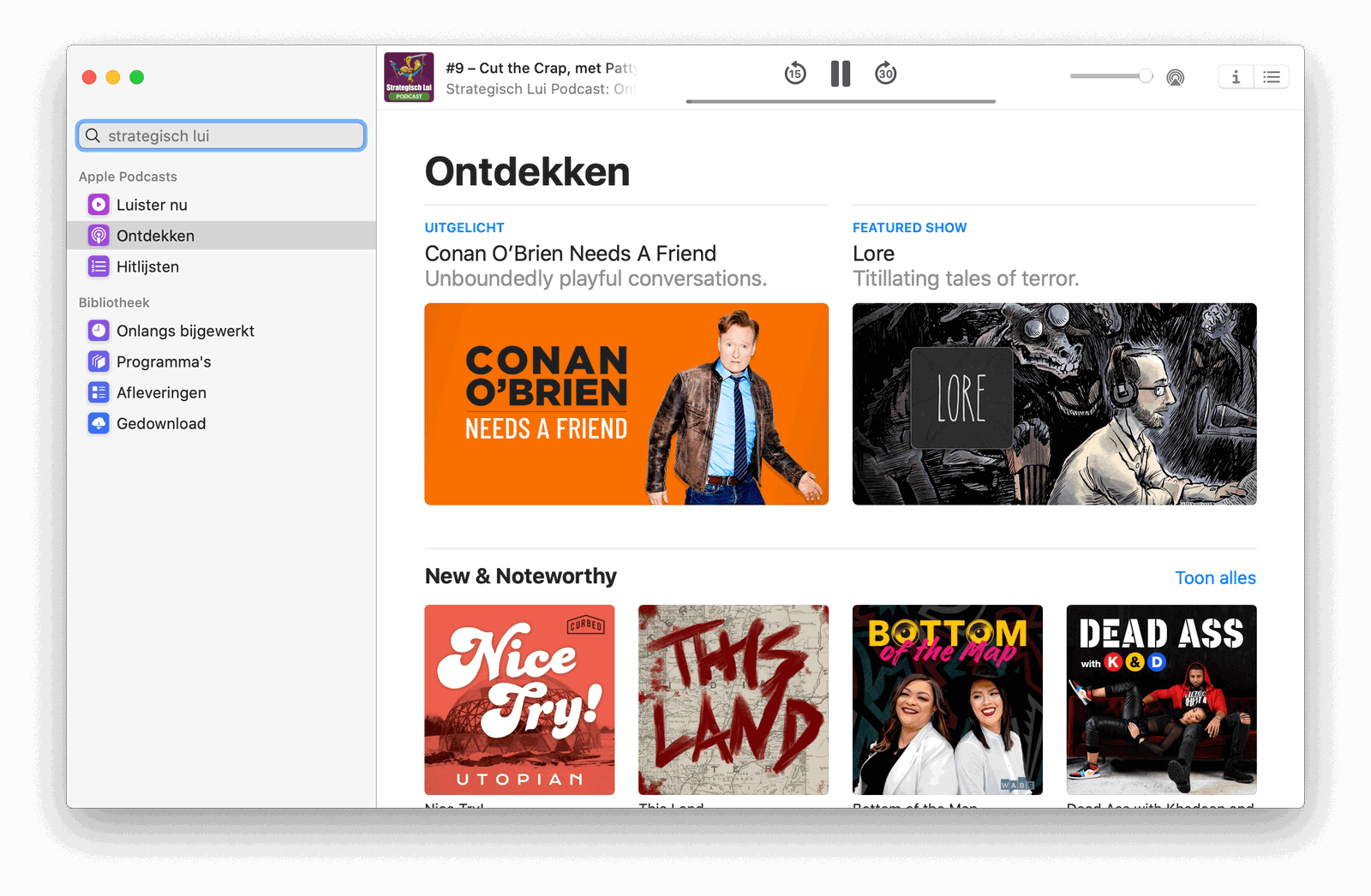Image resolution: width=1371 pixels, height=896 pixels.
Task: Click the Afleveringen sidebar icon
Action: (x=99, y=392)
